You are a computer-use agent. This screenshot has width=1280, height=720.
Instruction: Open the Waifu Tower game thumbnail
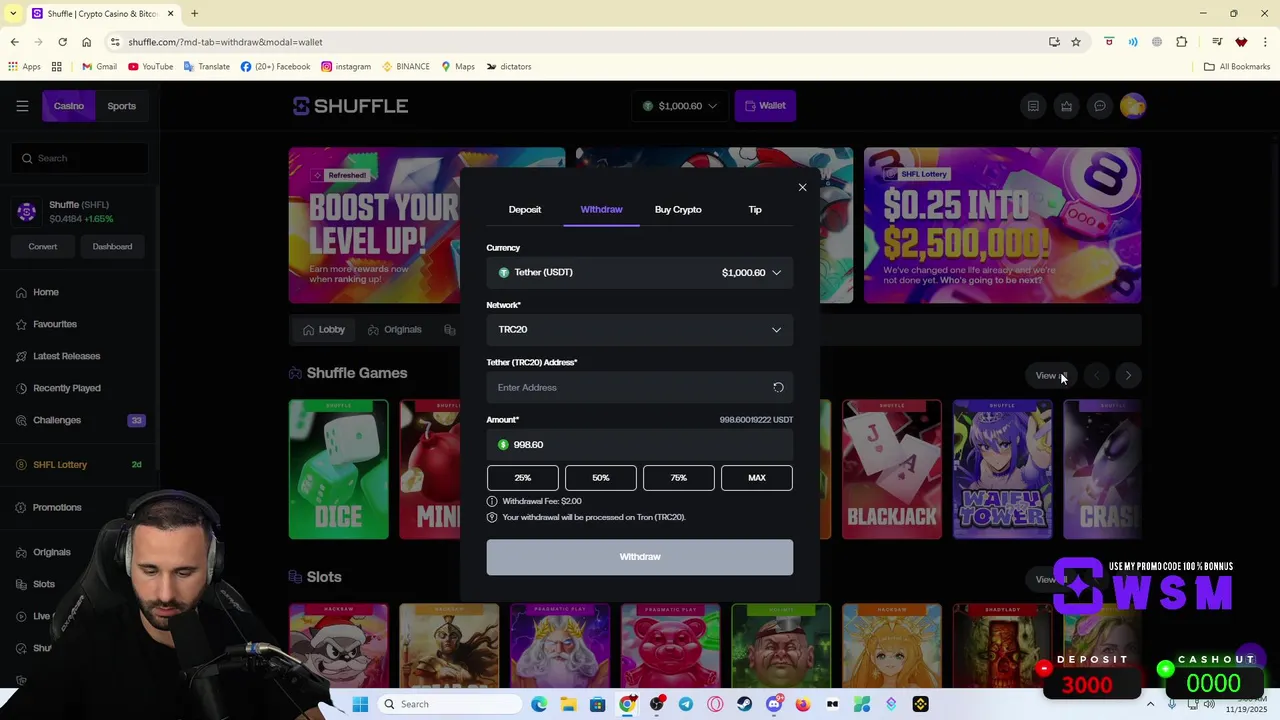click(x=1002, y=469)
